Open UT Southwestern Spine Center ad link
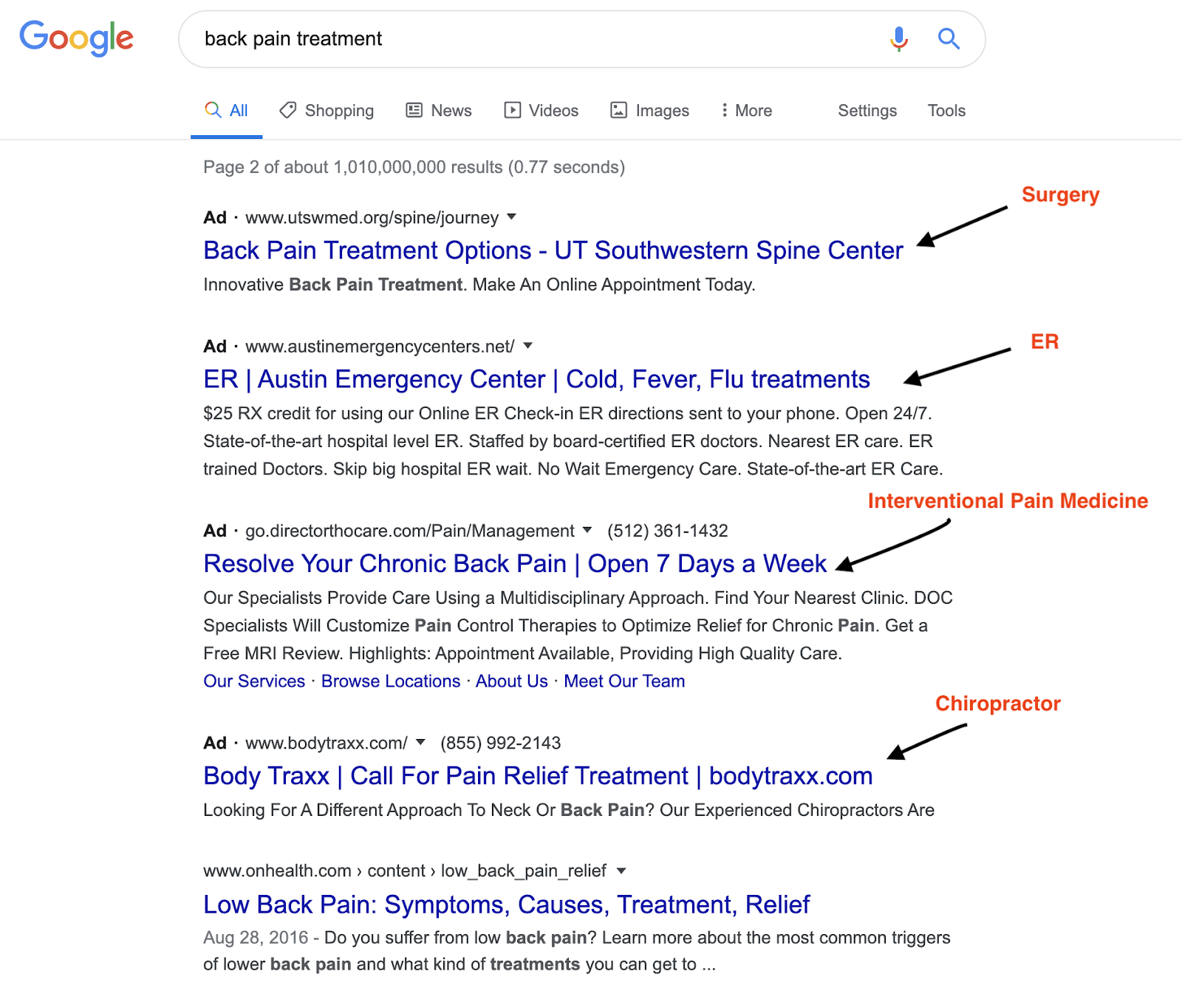 553,251
